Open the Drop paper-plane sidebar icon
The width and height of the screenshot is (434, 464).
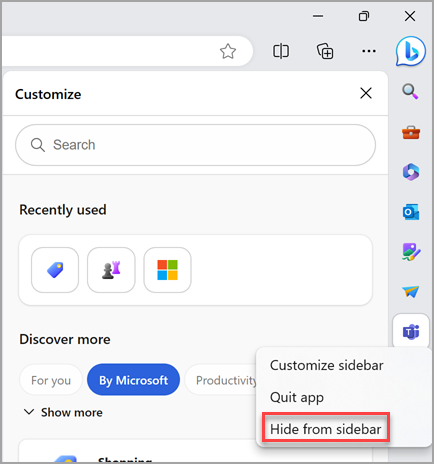coord(411,292)
